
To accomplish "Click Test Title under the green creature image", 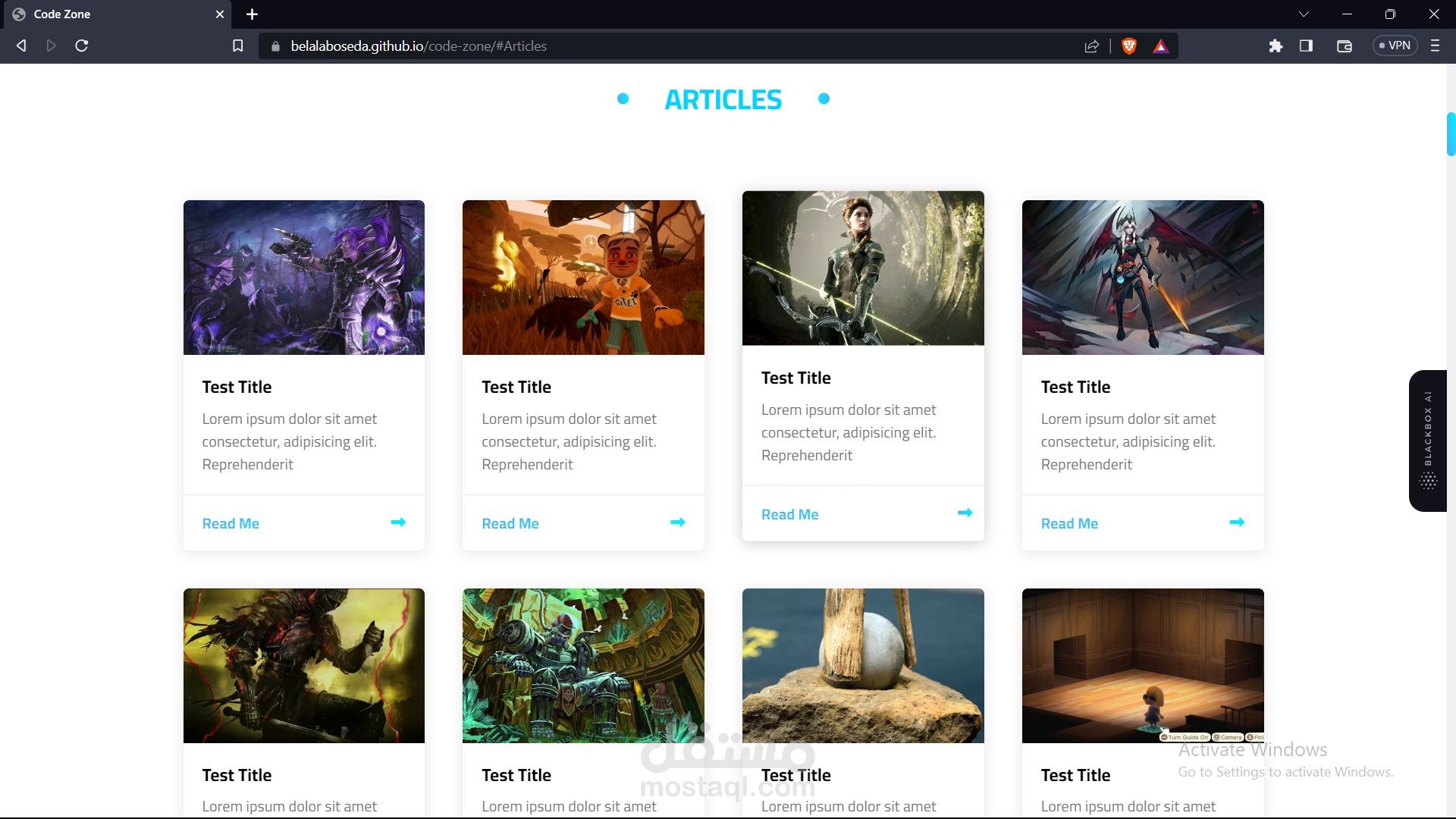I will (516, 776).
